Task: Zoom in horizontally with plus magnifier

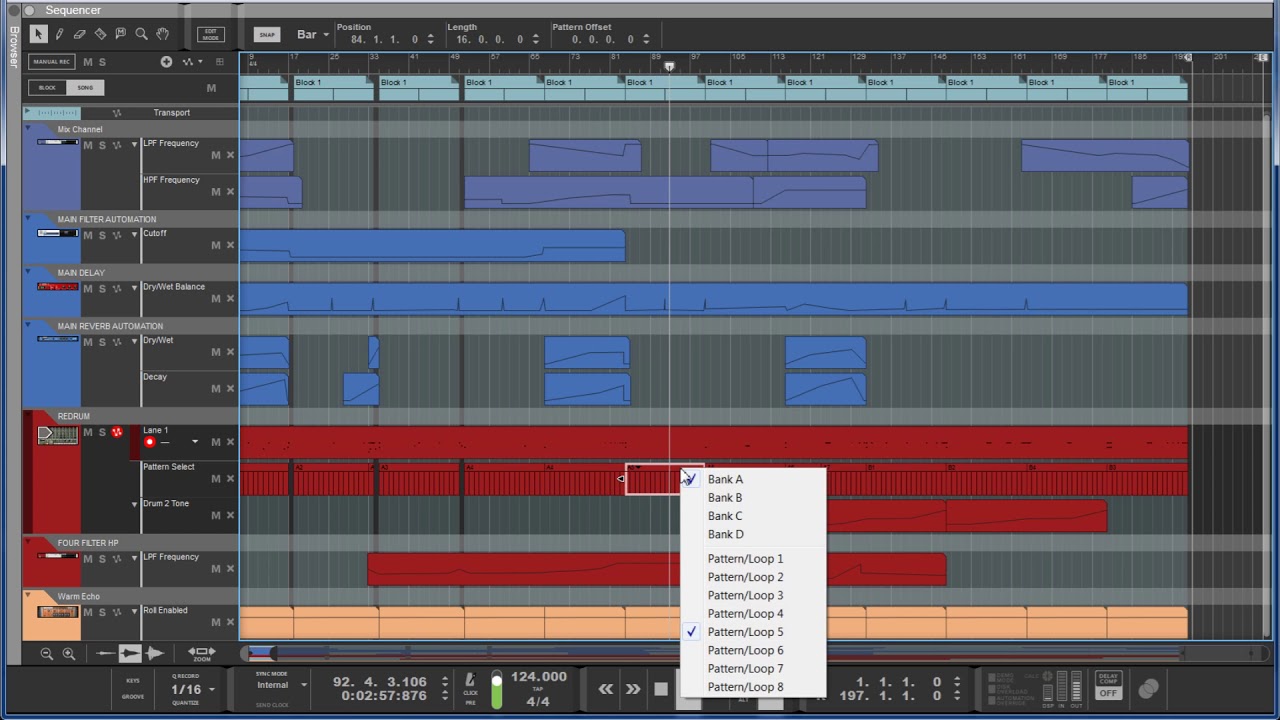Action: pos(68,654)
